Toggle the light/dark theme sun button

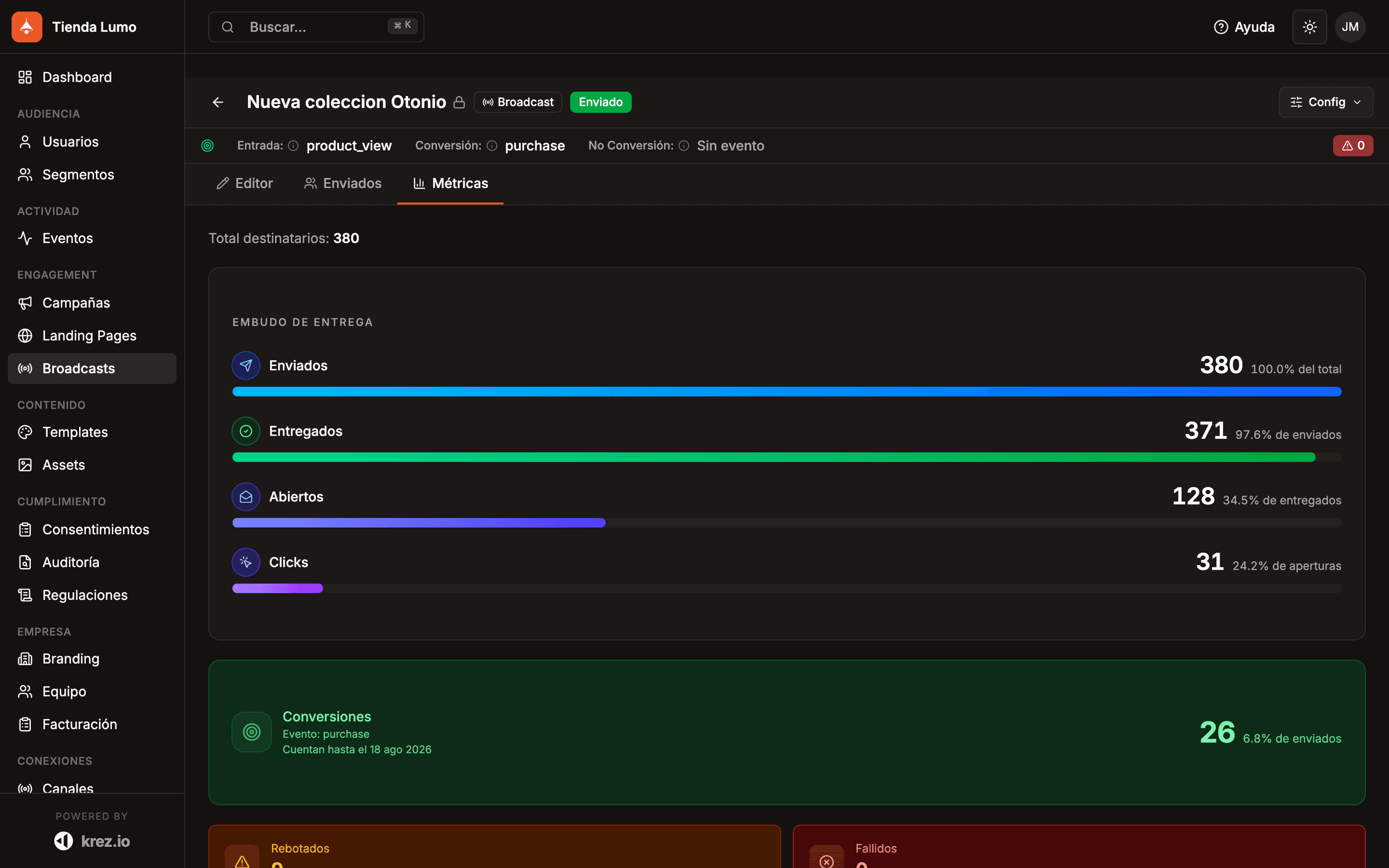pos(1309,27)
